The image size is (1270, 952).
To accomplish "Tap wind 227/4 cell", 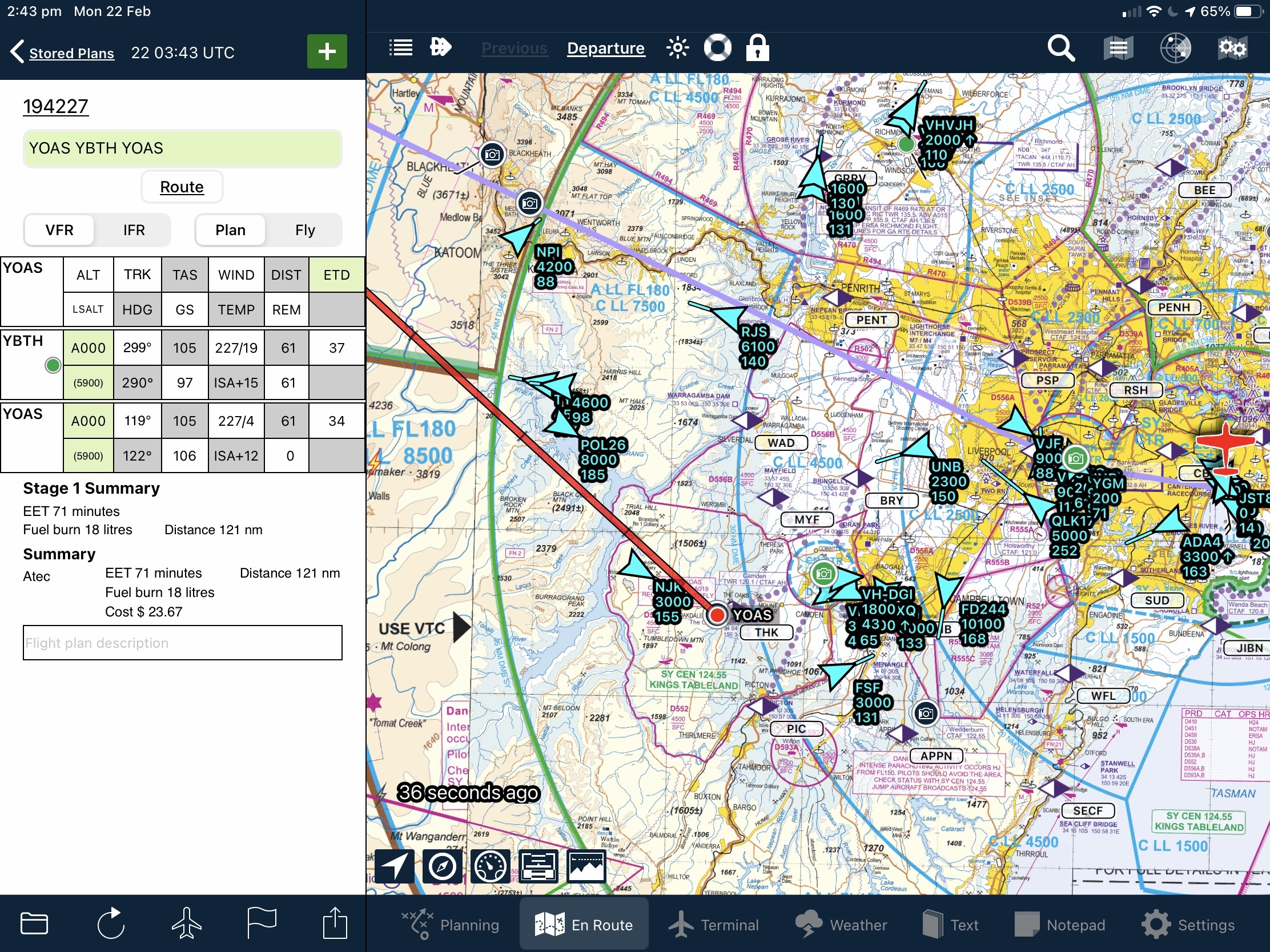I will point(236,421).
